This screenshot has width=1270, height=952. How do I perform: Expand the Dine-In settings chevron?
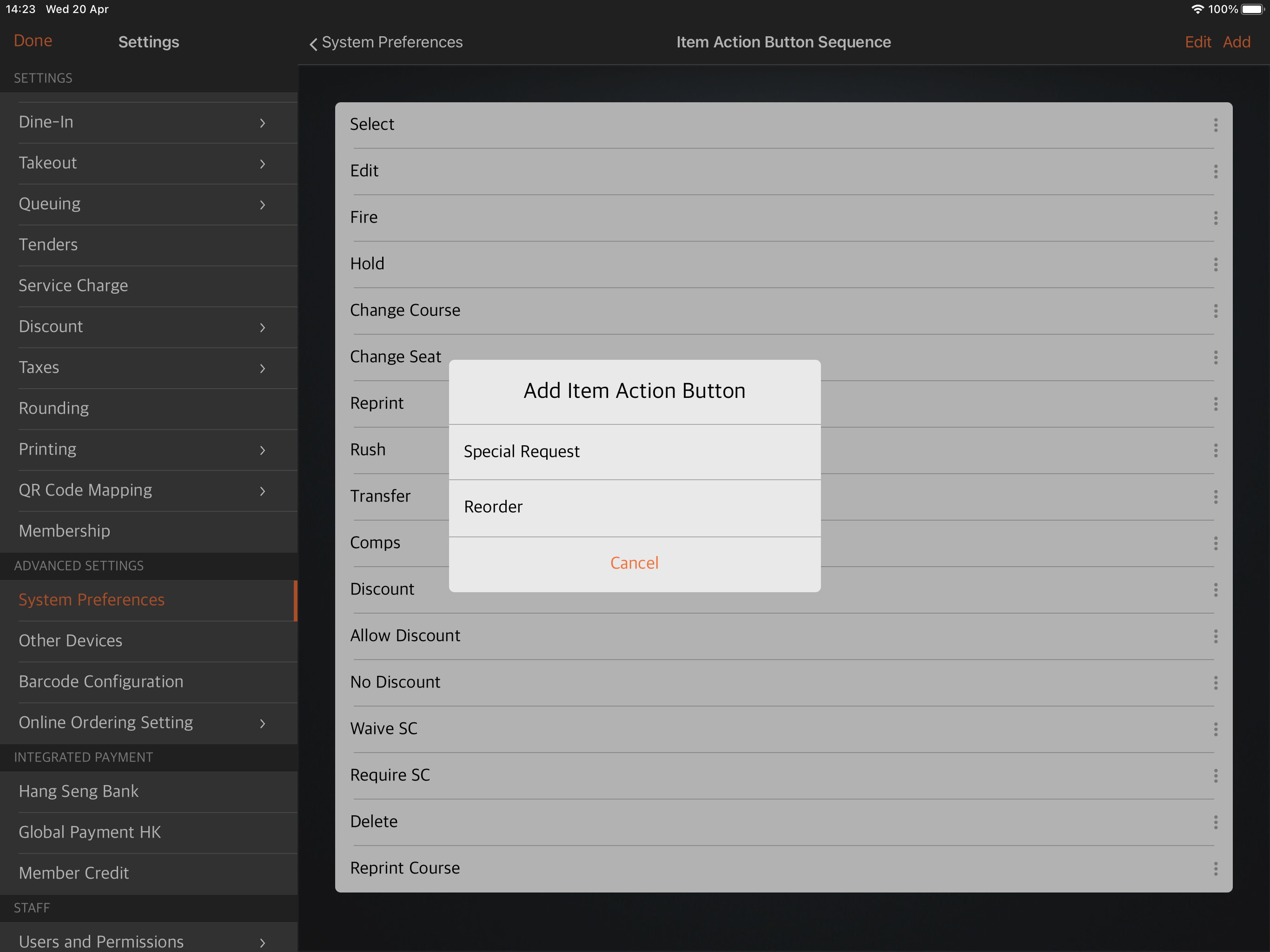(x=262, y=123)
